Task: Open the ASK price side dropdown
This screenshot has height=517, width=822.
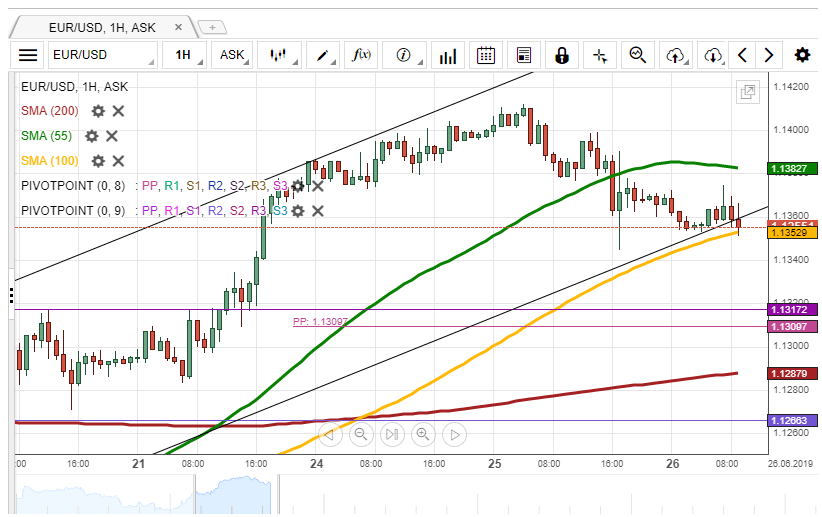Action: click(x=233, y=55)
